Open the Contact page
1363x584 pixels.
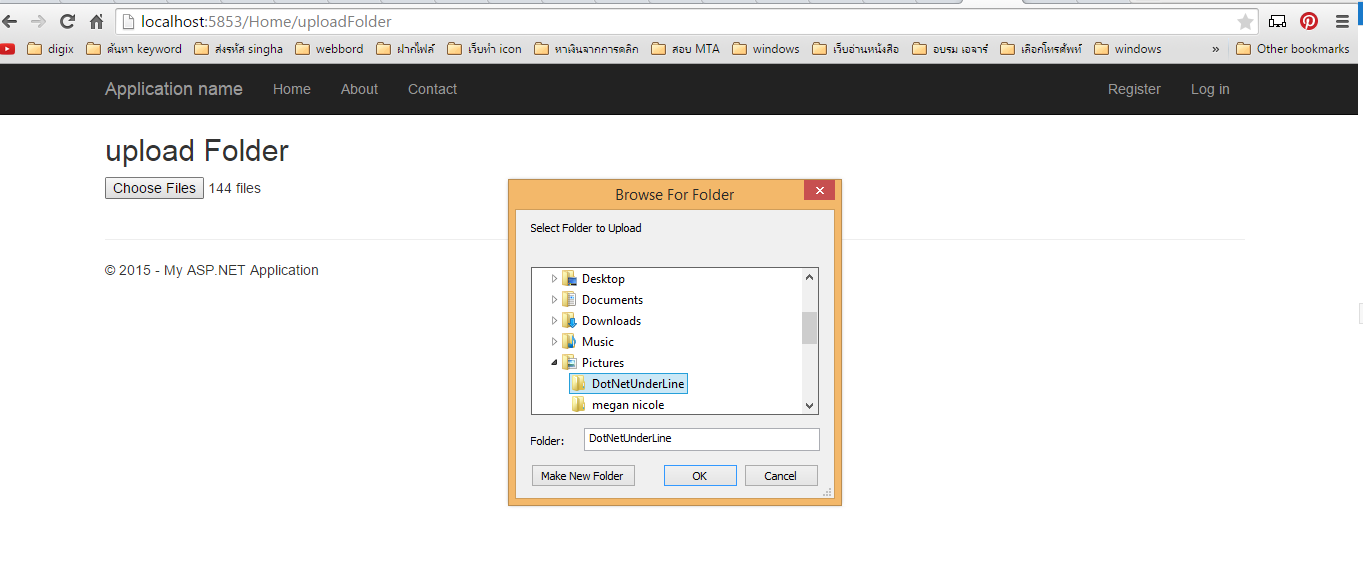click(432, 89)
